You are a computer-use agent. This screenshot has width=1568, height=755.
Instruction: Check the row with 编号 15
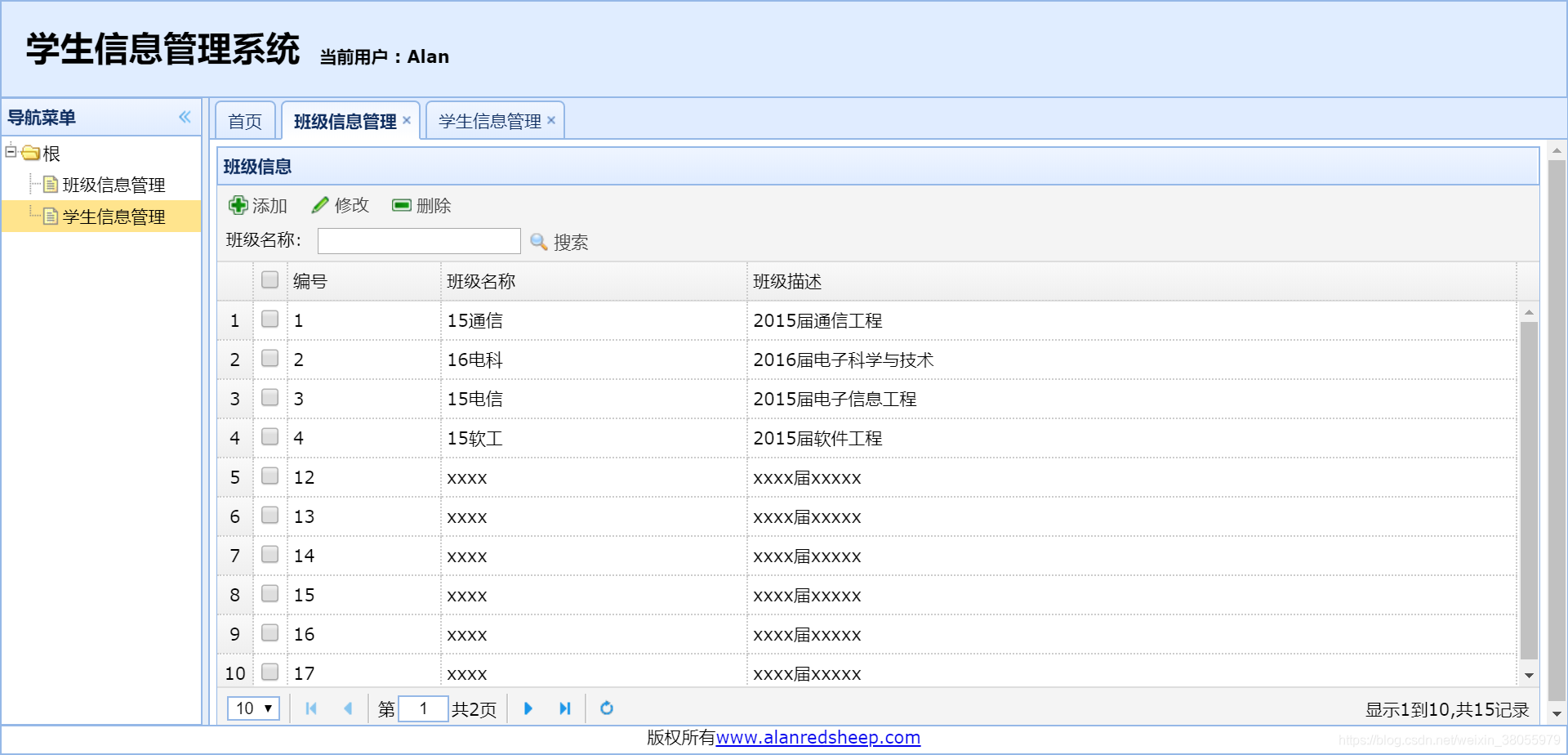(270, 594)
